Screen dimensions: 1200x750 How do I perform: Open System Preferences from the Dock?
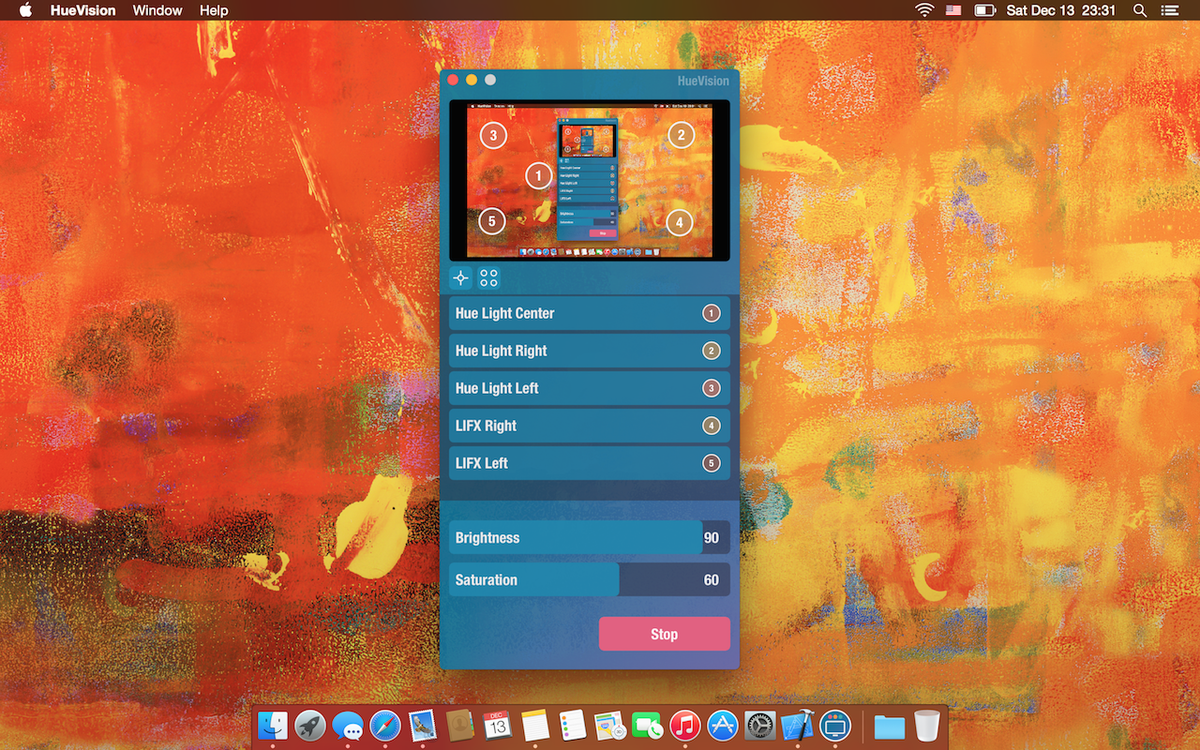760,725
